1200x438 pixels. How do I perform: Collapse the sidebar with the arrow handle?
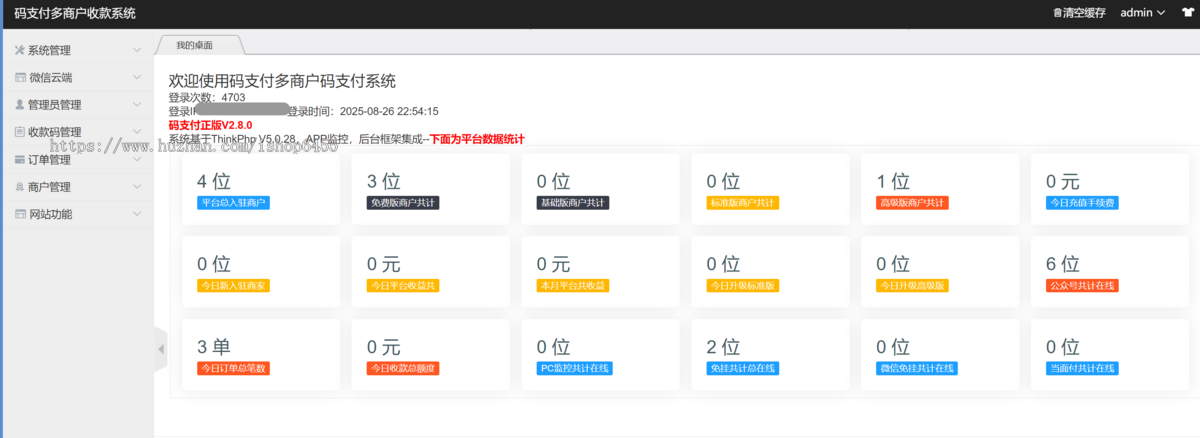pos(160,349)
